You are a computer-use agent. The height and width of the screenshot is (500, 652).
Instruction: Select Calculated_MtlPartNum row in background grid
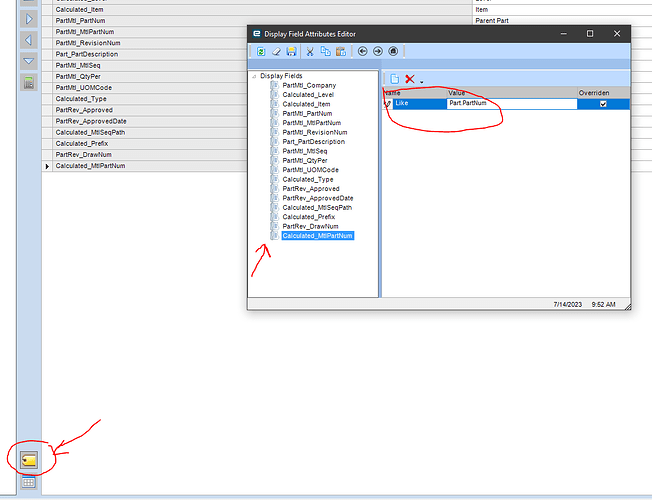pyautogui.click(x=151, y=166)
